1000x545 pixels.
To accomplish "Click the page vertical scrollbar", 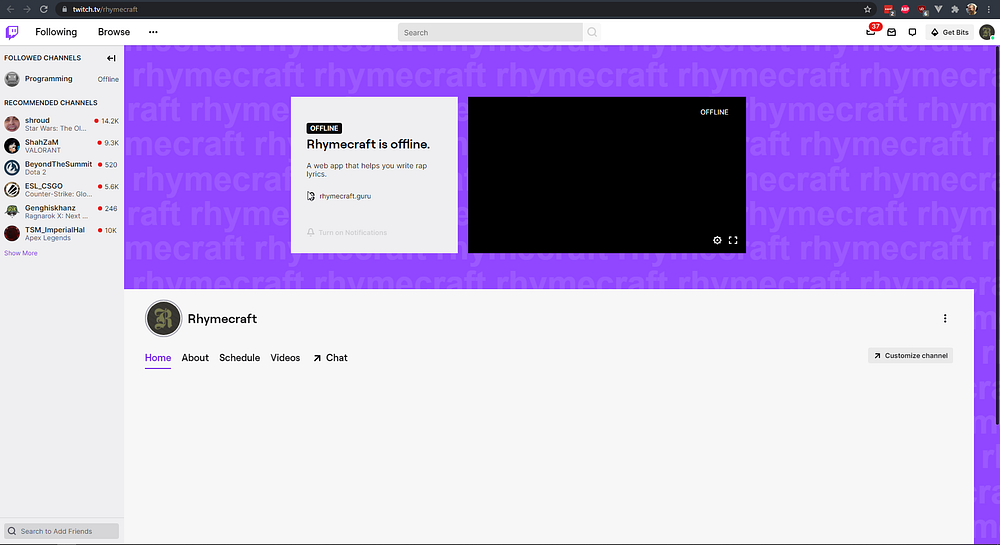I will (x=997, y=236).
